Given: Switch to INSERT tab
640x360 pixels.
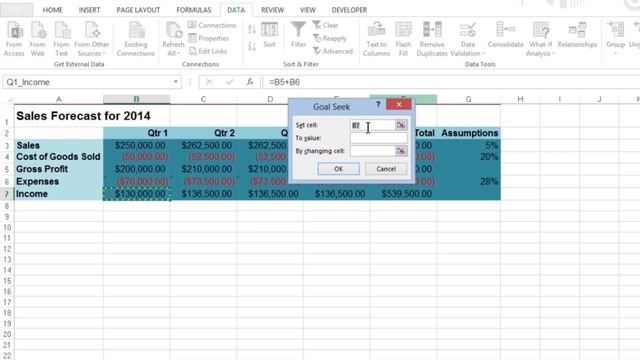Looking at the screenshot, I should pyautogui.click(x=89, y=10).
